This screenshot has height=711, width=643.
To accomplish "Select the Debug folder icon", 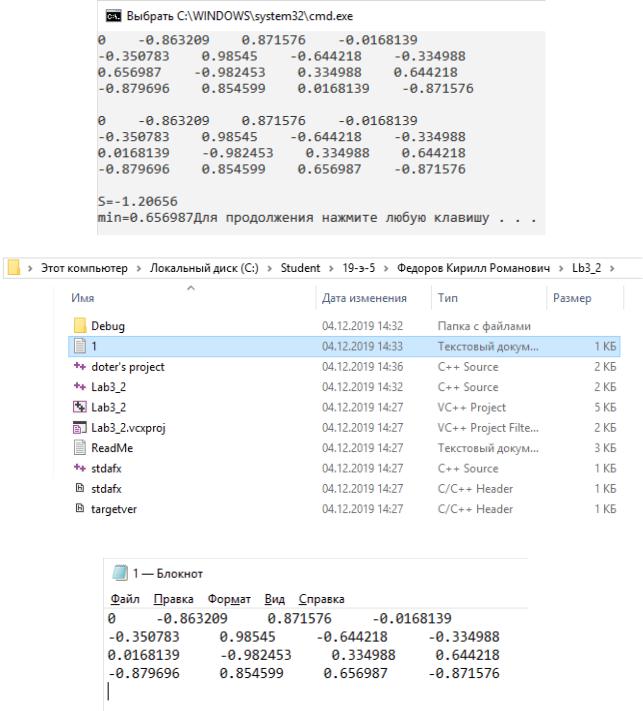I will 79,326.
